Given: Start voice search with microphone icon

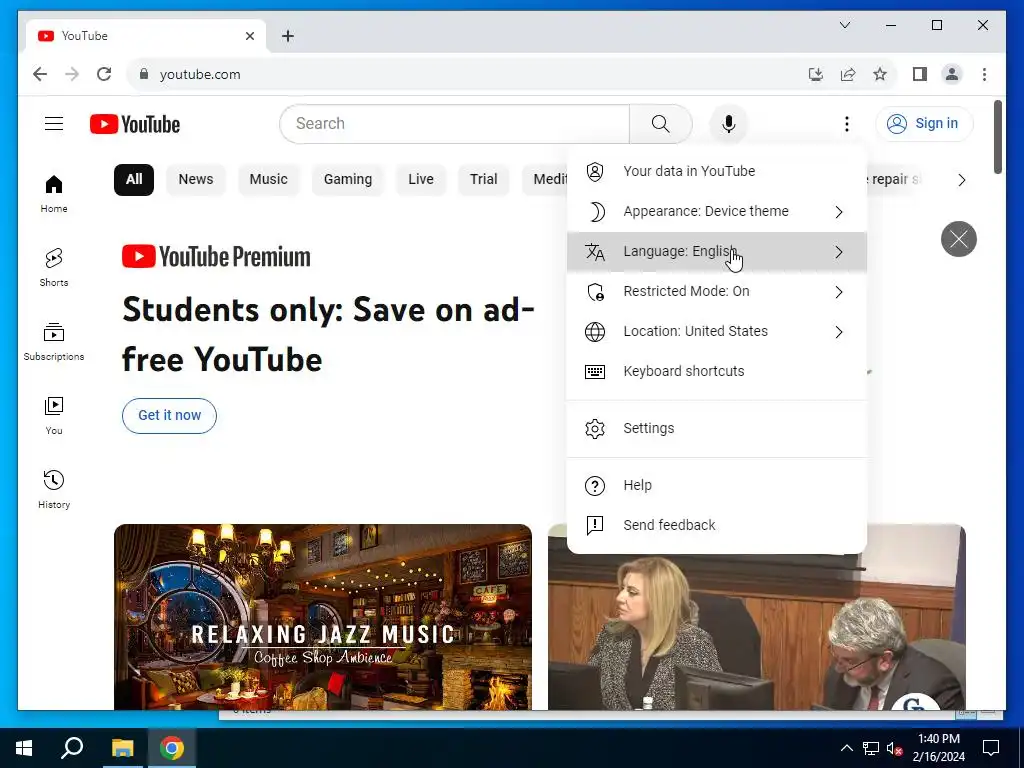Looking at the screenshot, I should (728, 123).
